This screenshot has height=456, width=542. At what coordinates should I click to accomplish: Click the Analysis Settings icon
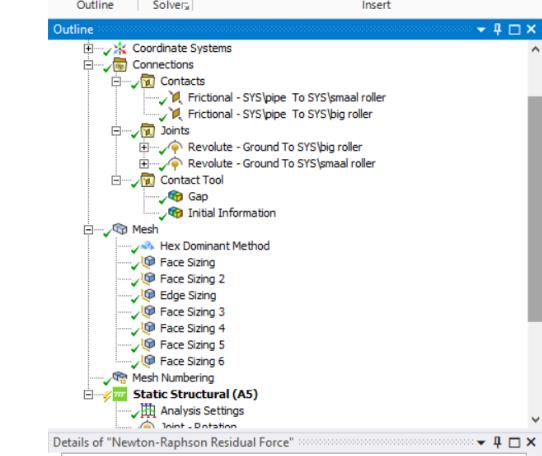point(148,411)
